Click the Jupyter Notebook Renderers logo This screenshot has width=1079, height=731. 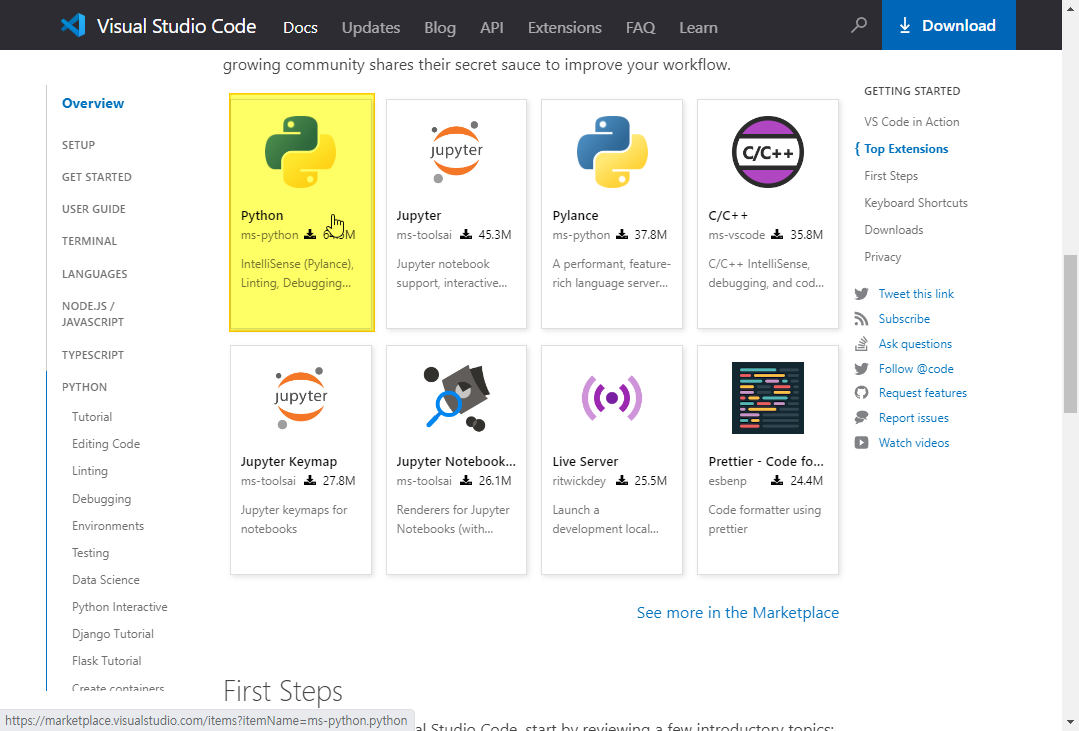[456, 398]
